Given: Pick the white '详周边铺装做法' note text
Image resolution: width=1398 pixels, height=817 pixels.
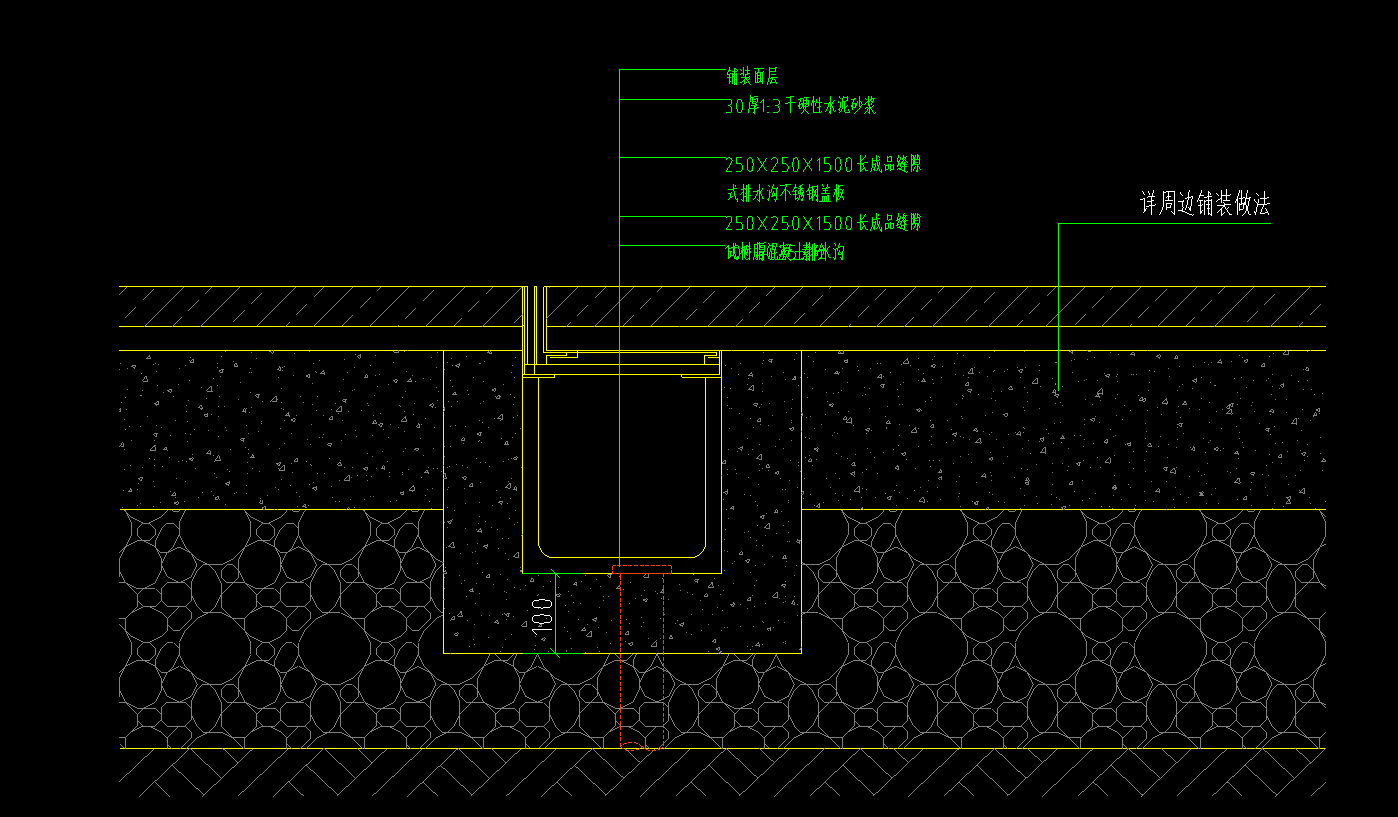Looking at the screenshot, I should point(1205,205).
